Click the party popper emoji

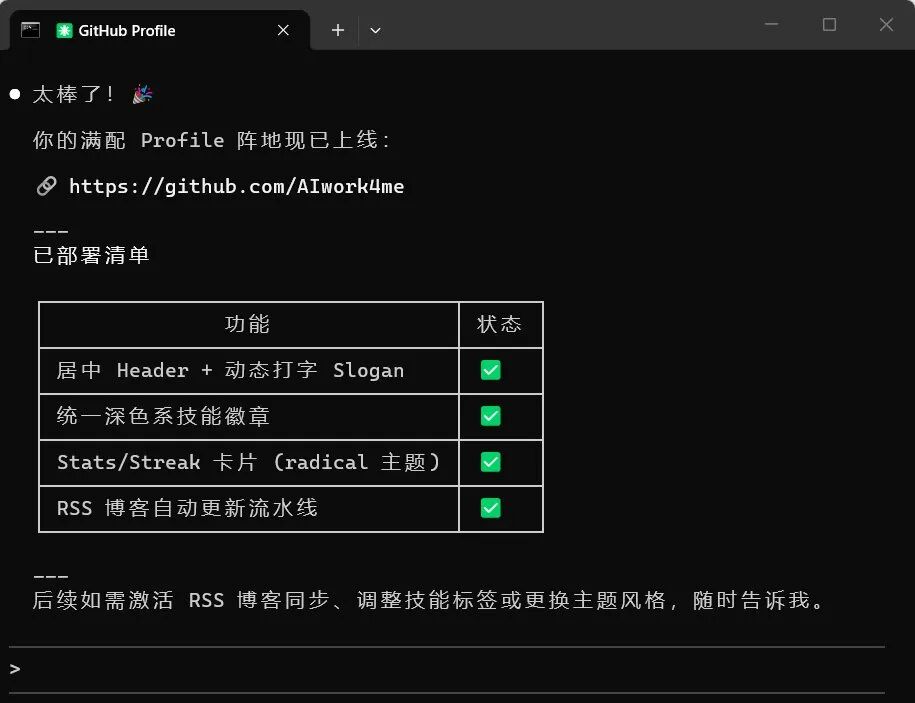coord(142,94)
